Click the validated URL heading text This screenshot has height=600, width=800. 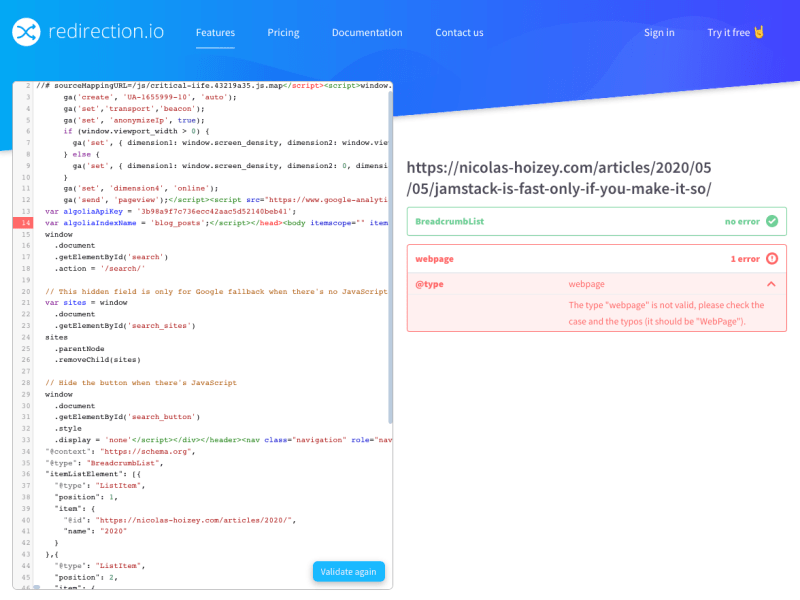coord(559,178)
